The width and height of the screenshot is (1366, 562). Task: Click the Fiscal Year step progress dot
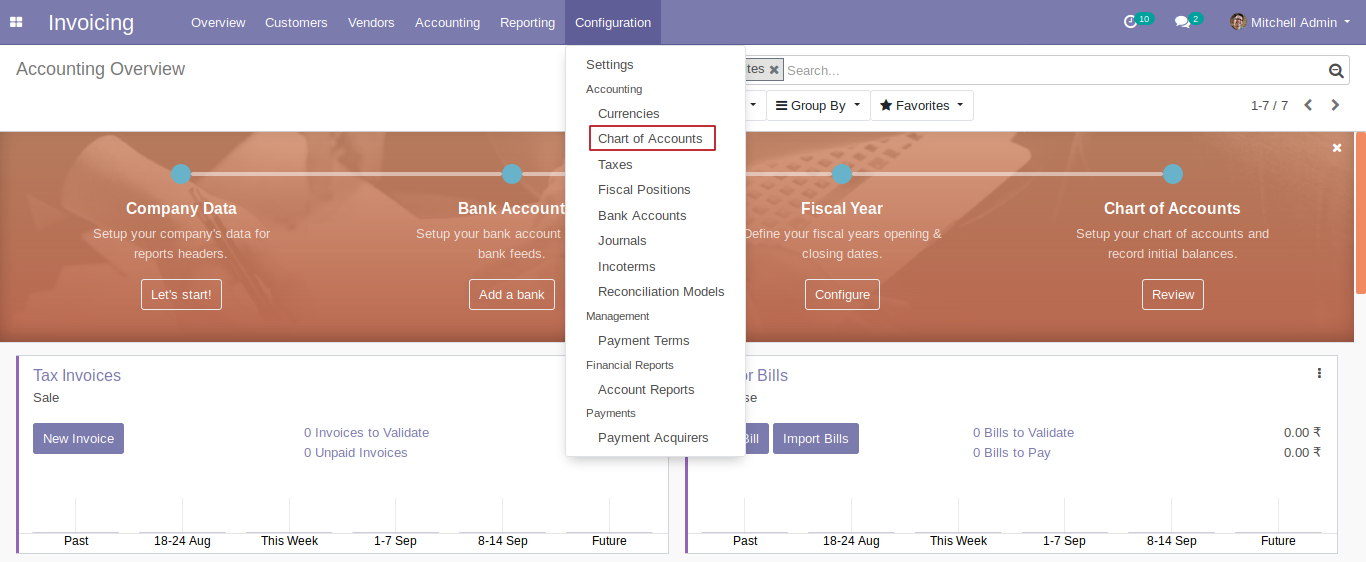(x=842, y=174)
